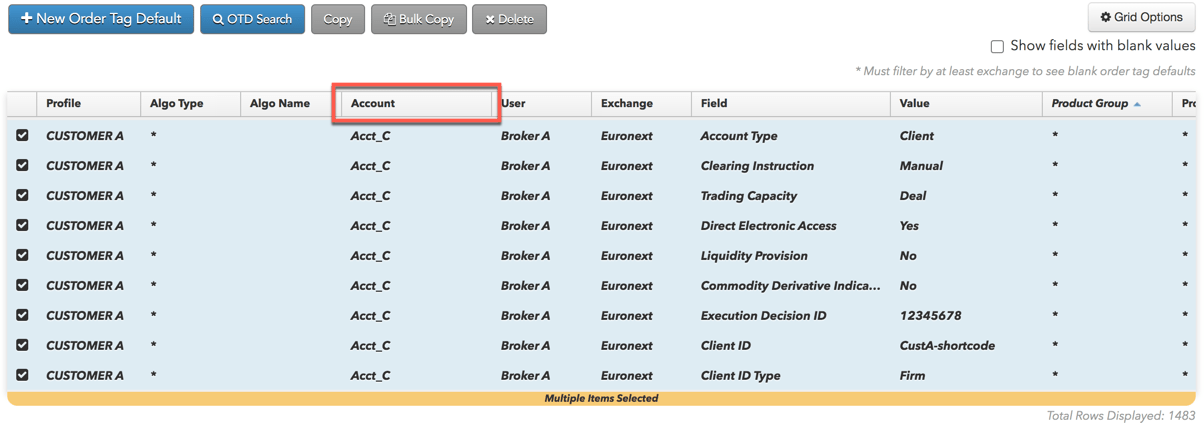Viewport: 1204px width, 423px height.
Task: Click the Multiple Items Selected bar
Action: click(601, 398)
